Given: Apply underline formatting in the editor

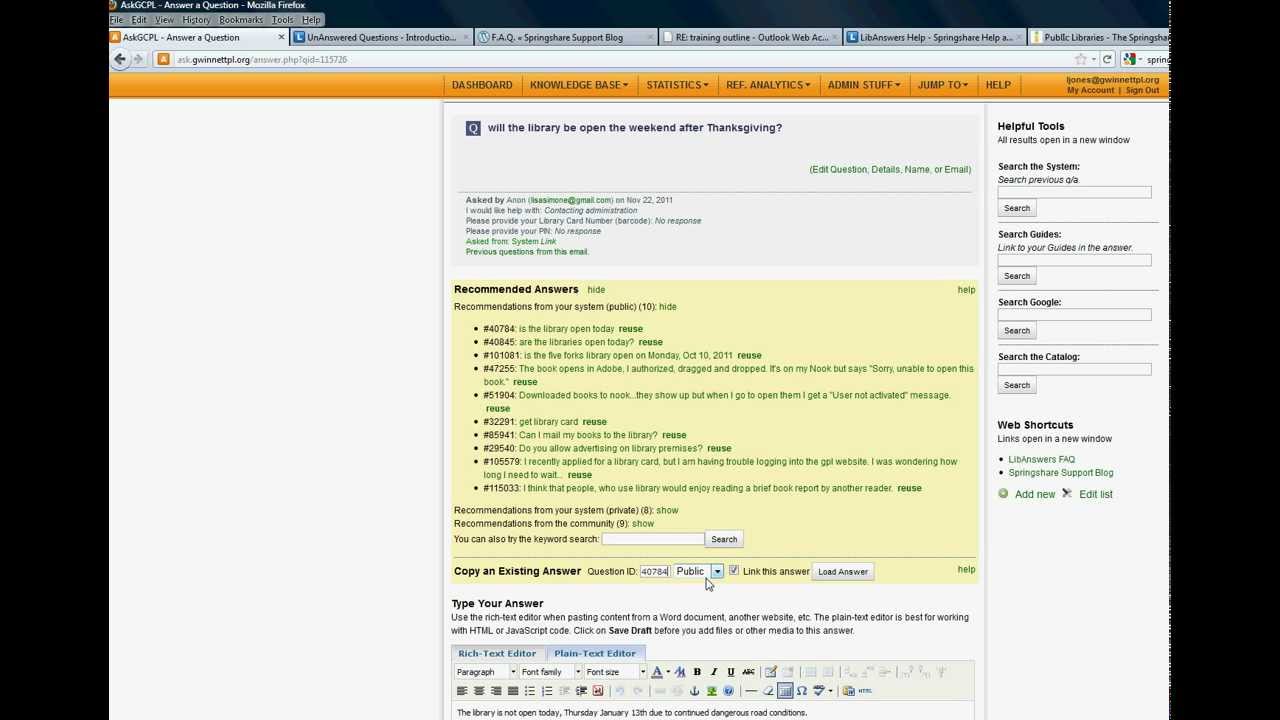Looking at the screenshot, I should tap(731, 672).
